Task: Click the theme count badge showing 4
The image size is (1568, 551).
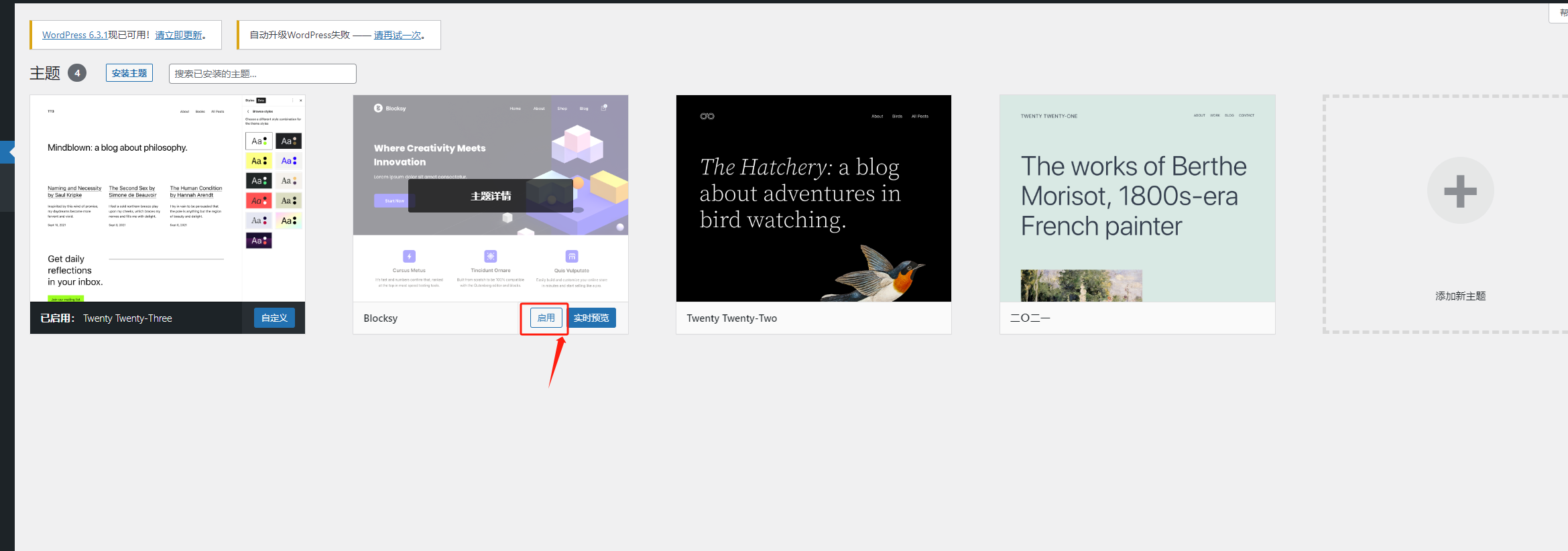Action: click(77, 73)
